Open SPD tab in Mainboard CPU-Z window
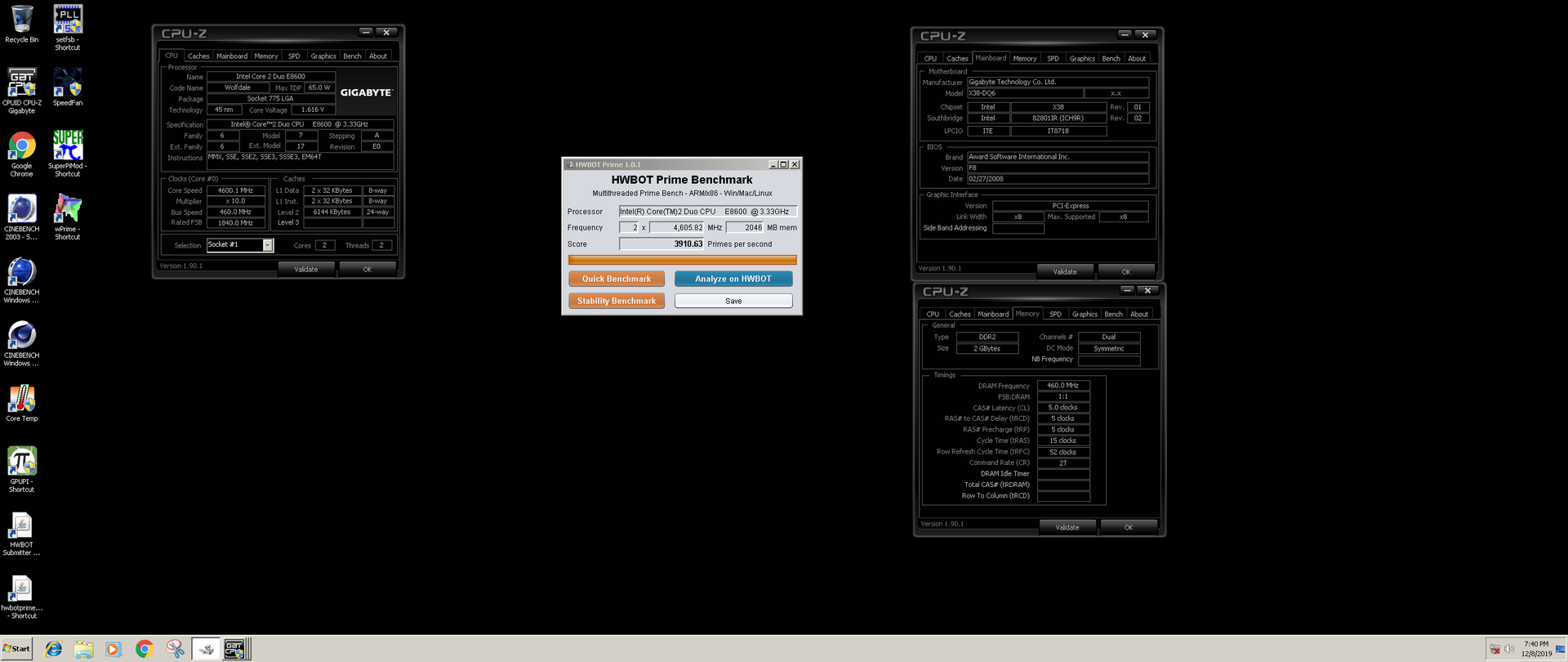The height and width of the screenshot is (662, 1568). pyautogui.click(x=1053, y=59)
